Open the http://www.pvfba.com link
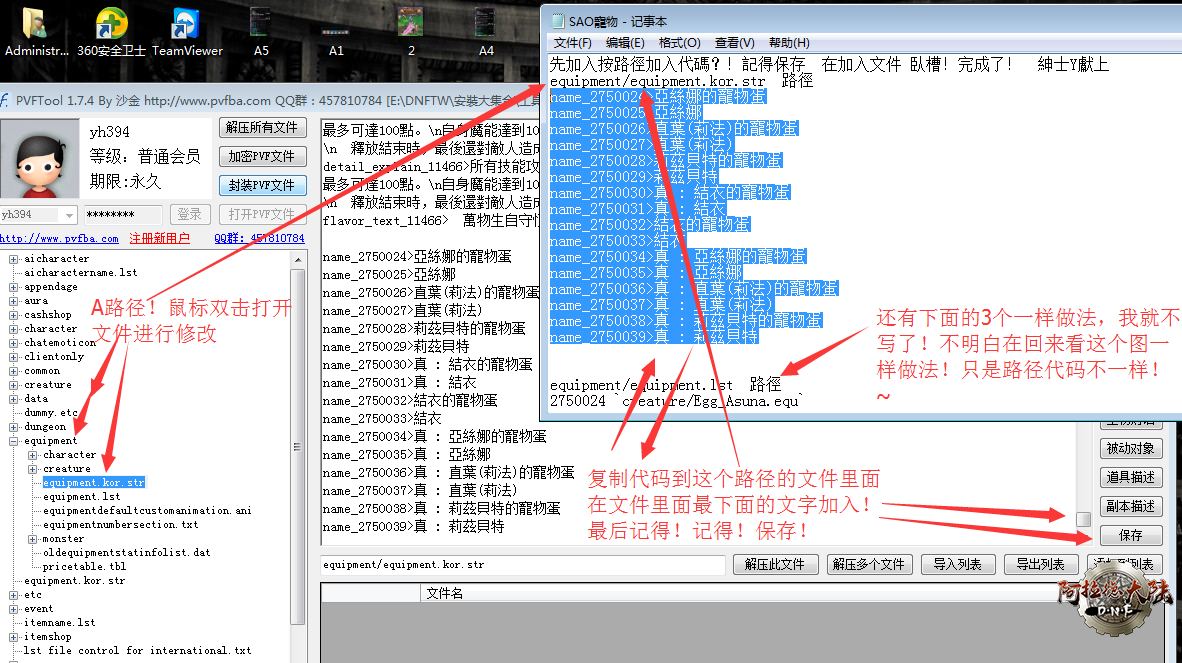This screenshot has width=1182, height=663. (59, 239)
